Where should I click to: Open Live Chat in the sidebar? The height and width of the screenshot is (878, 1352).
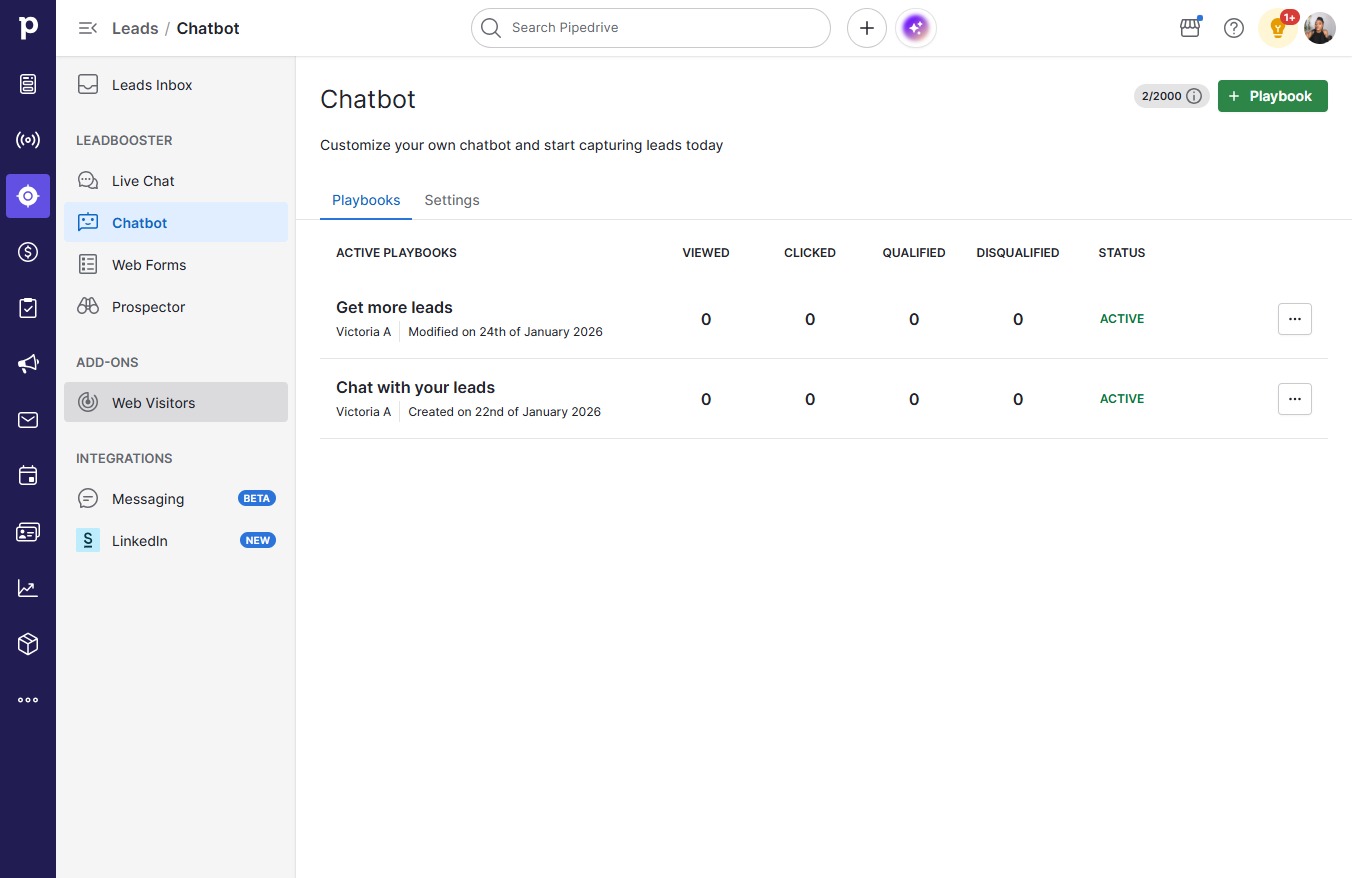(176, 181)
